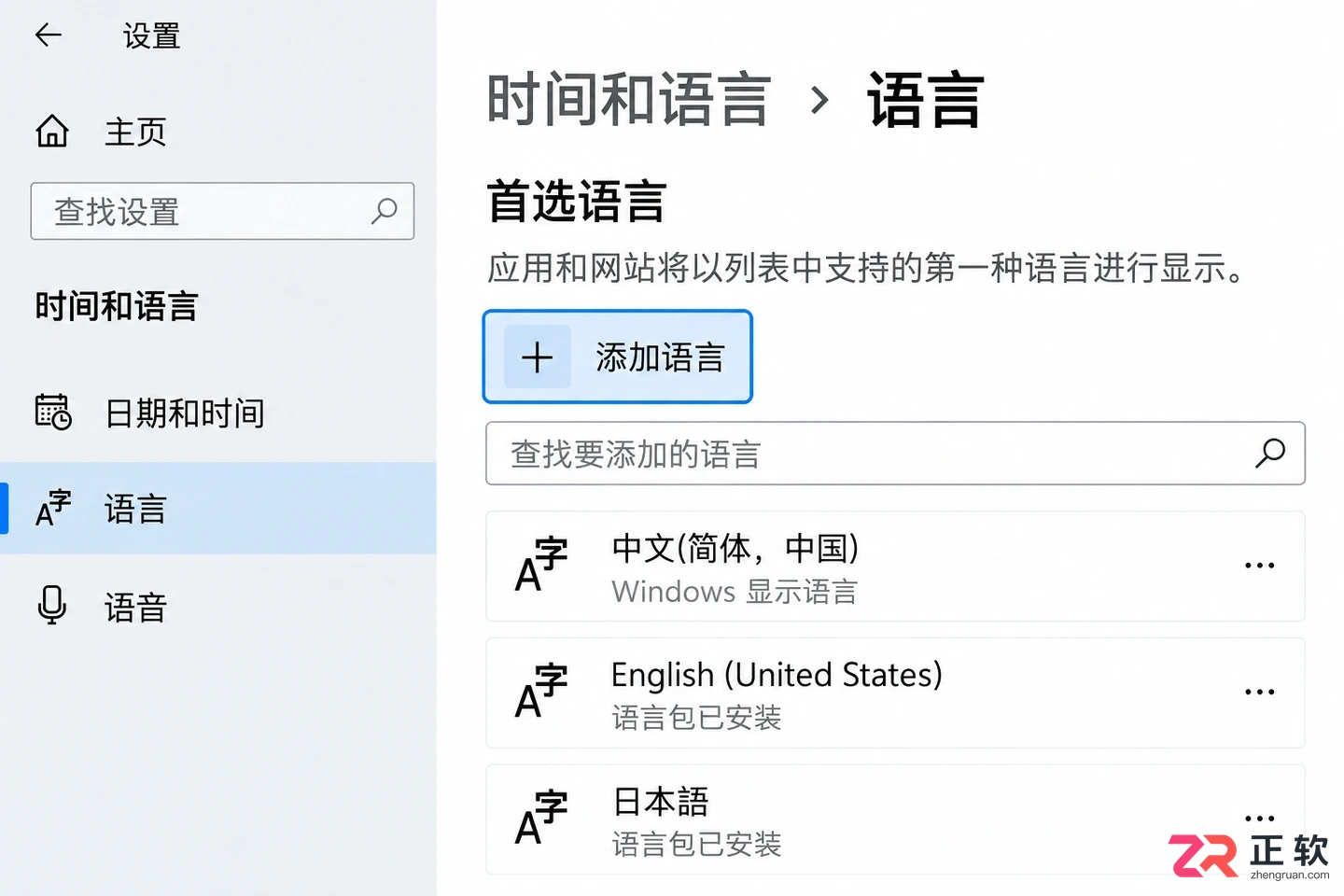Select the 日本語 language entry
Viewport: 1344px width, 896px height.
click(x=895, y=819)
